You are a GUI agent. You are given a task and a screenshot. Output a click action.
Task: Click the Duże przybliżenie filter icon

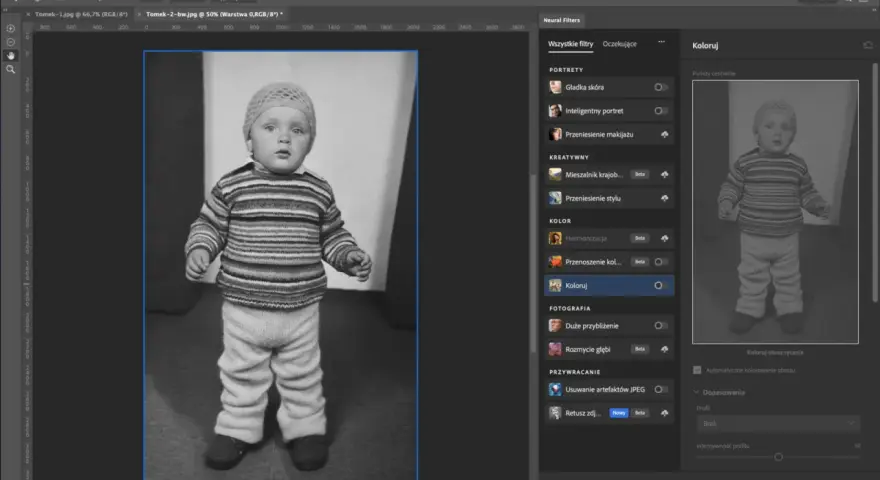coord(555,326)
